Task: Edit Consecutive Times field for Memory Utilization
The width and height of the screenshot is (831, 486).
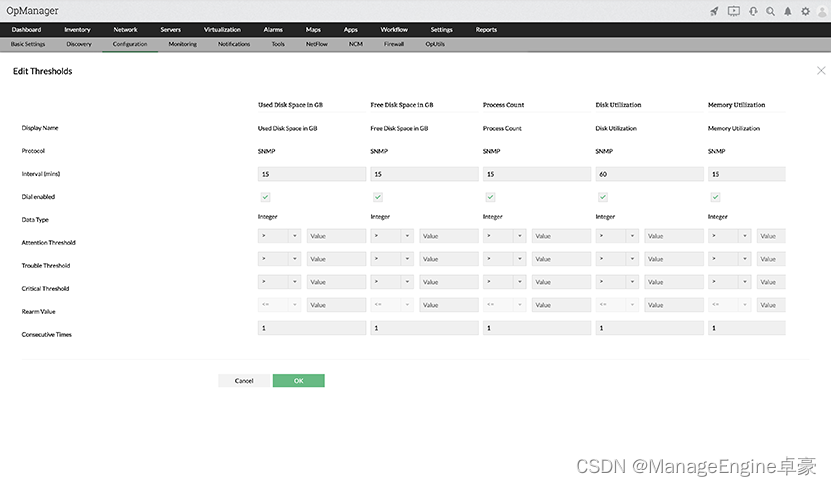Action: [x=746, y=328]
